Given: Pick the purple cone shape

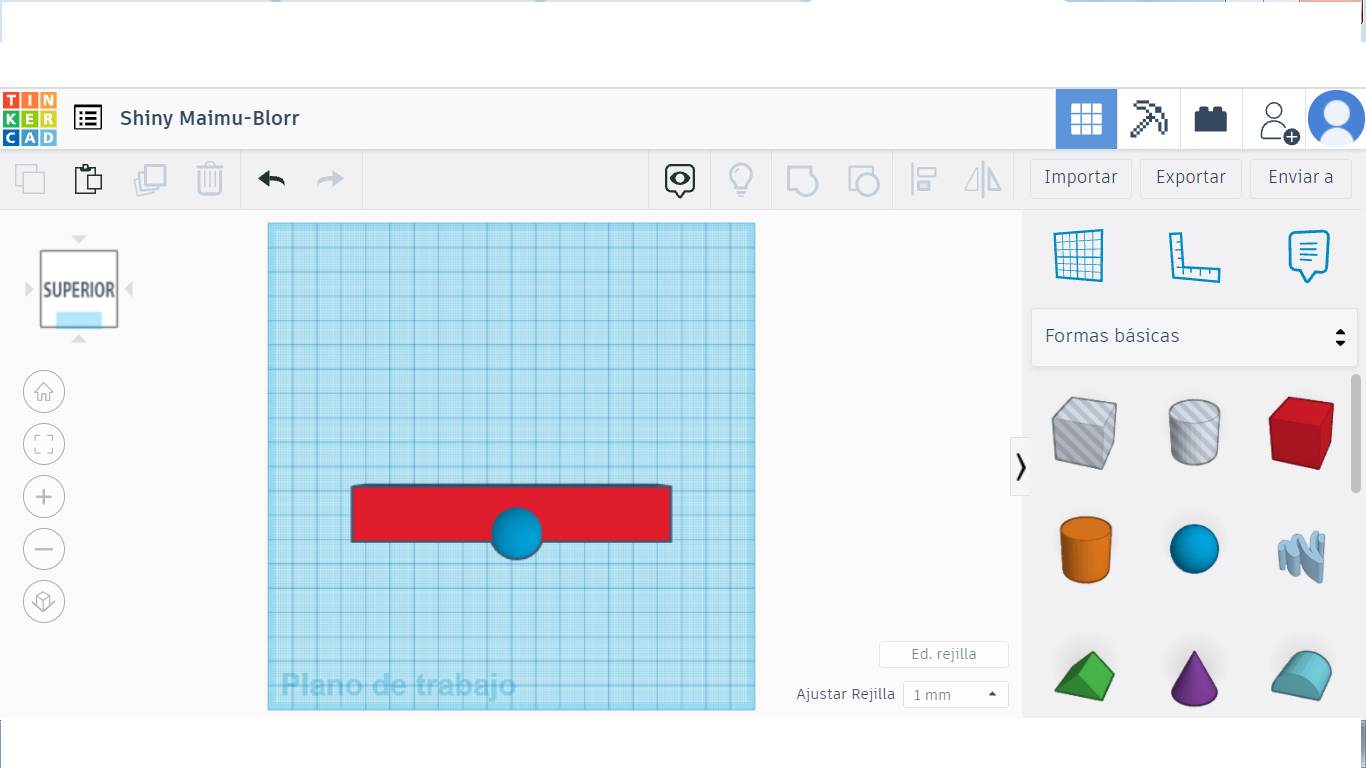Looking at the screenshot, I should 1195,678.
